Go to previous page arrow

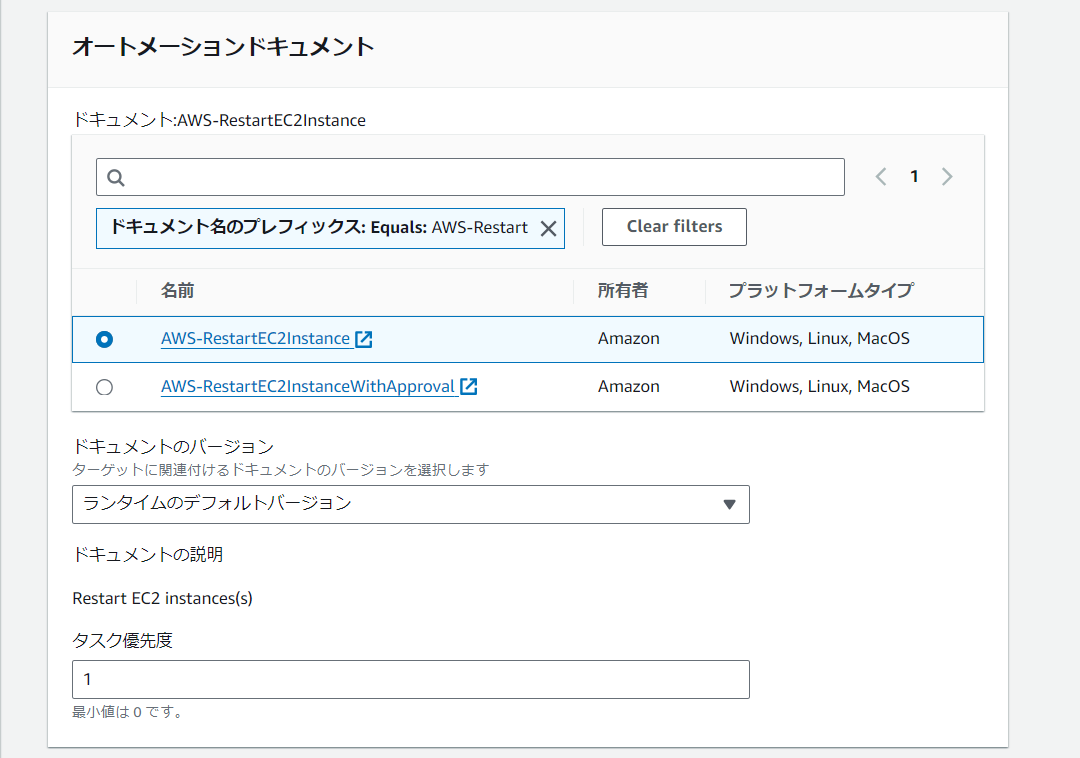pyautogui.click(x=881, y=177)
